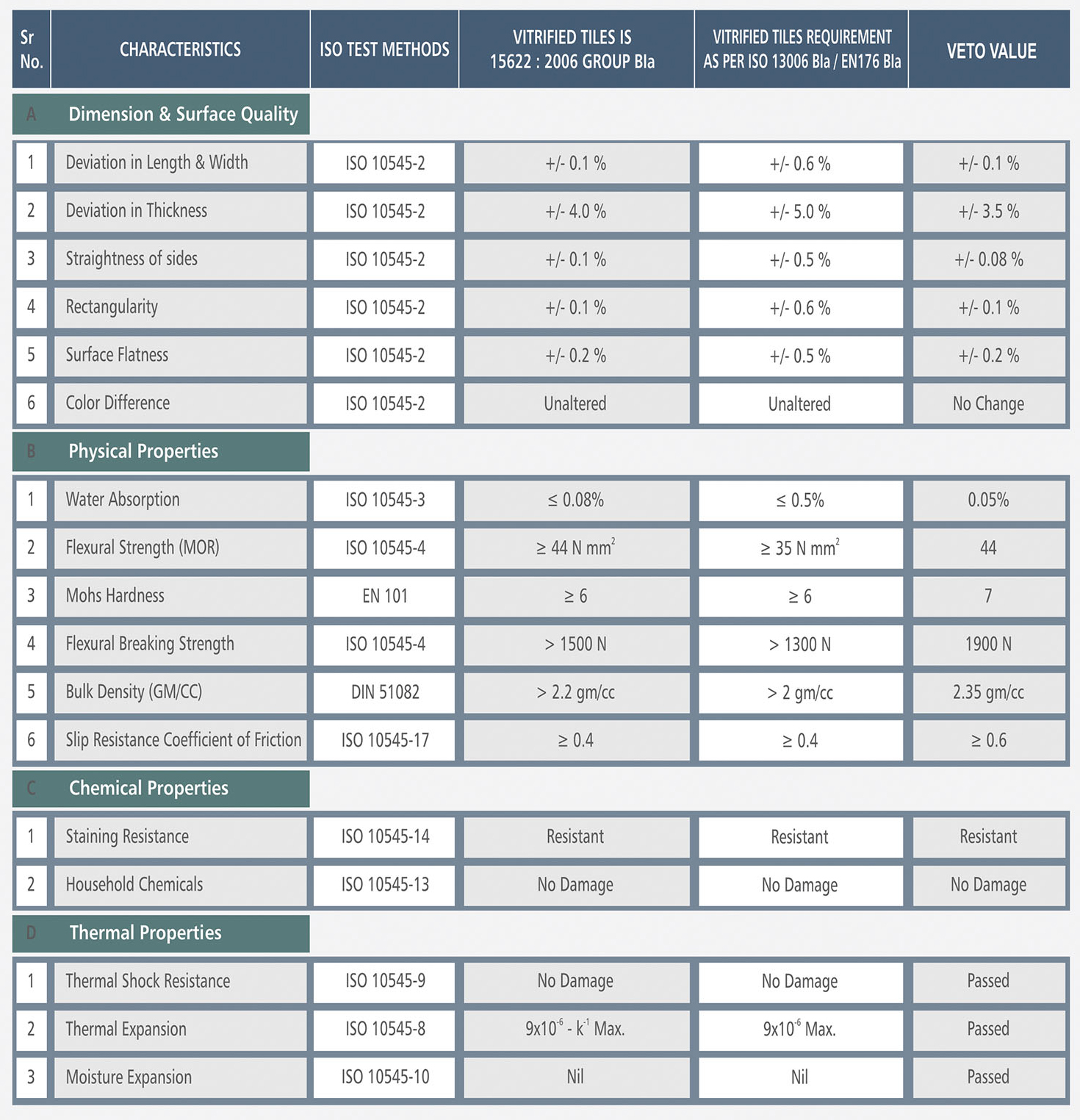Click the EN 101 test method cell

(384, 596)
